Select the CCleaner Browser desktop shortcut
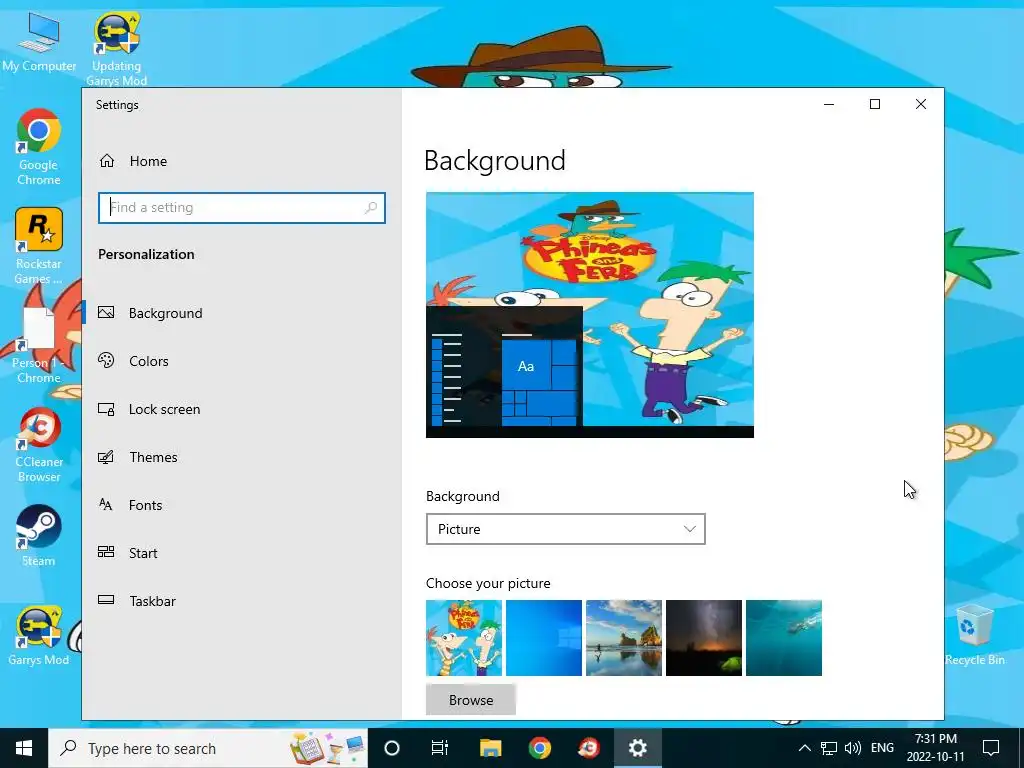Image resolution: width=1024 pixels, height=768 pixels. [39, 445]
